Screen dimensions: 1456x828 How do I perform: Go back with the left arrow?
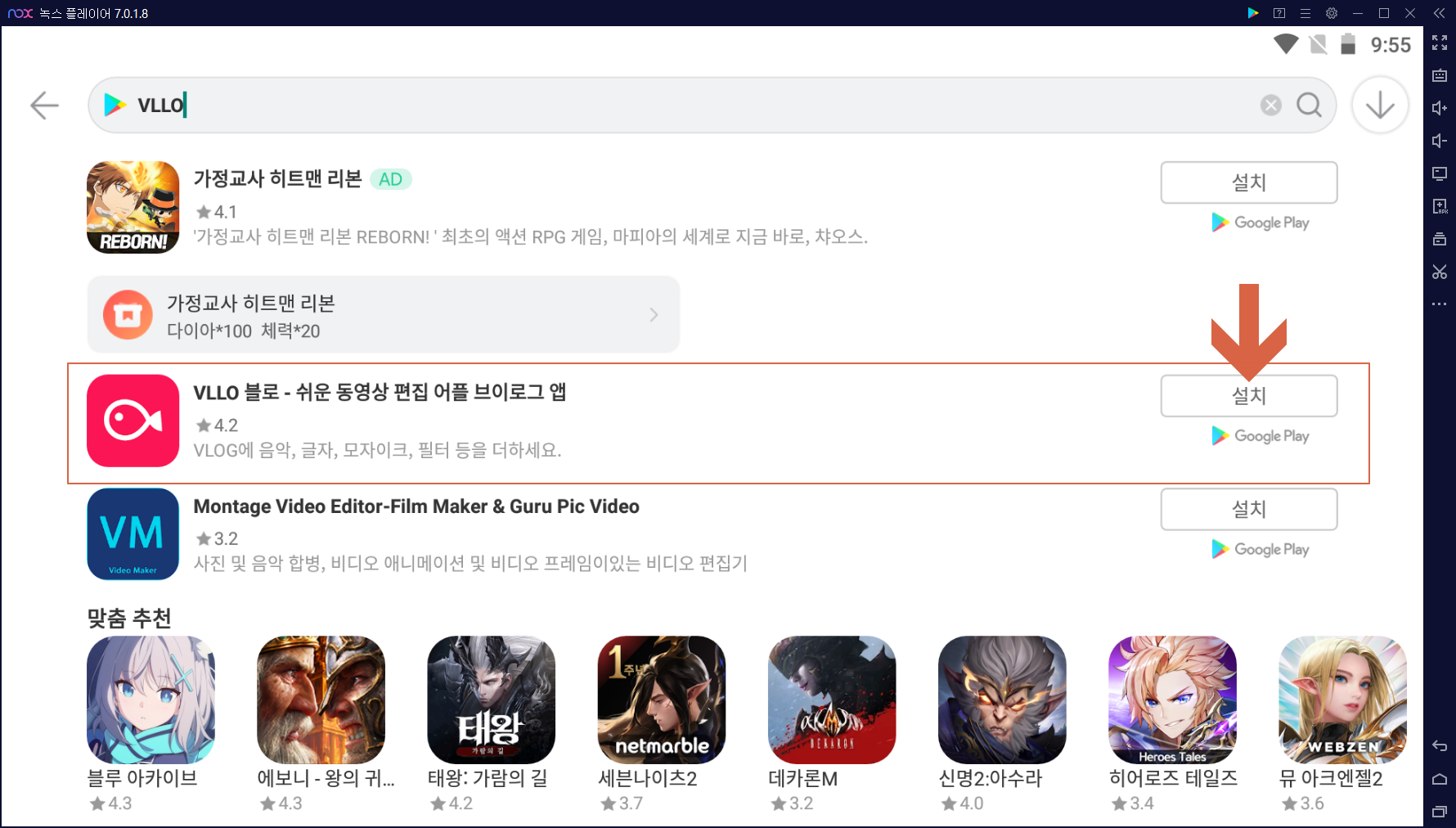click(x=44, y=105)
